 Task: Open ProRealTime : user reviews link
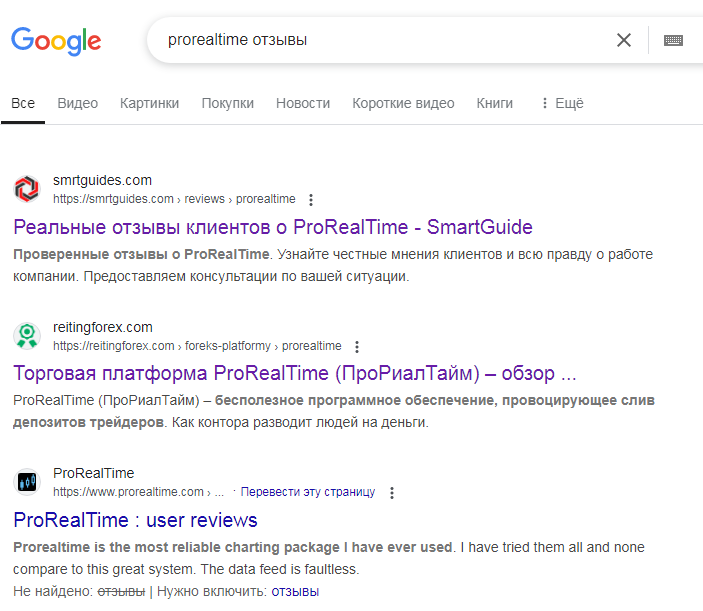(136, 520)
